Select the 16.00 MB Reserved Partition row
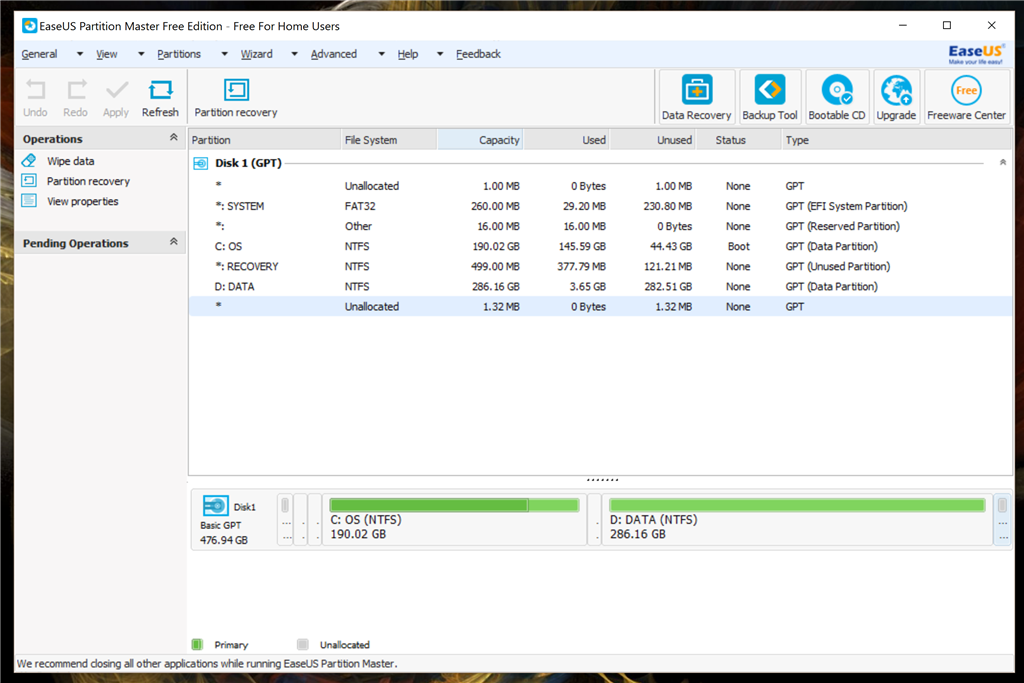 (600, 227)
